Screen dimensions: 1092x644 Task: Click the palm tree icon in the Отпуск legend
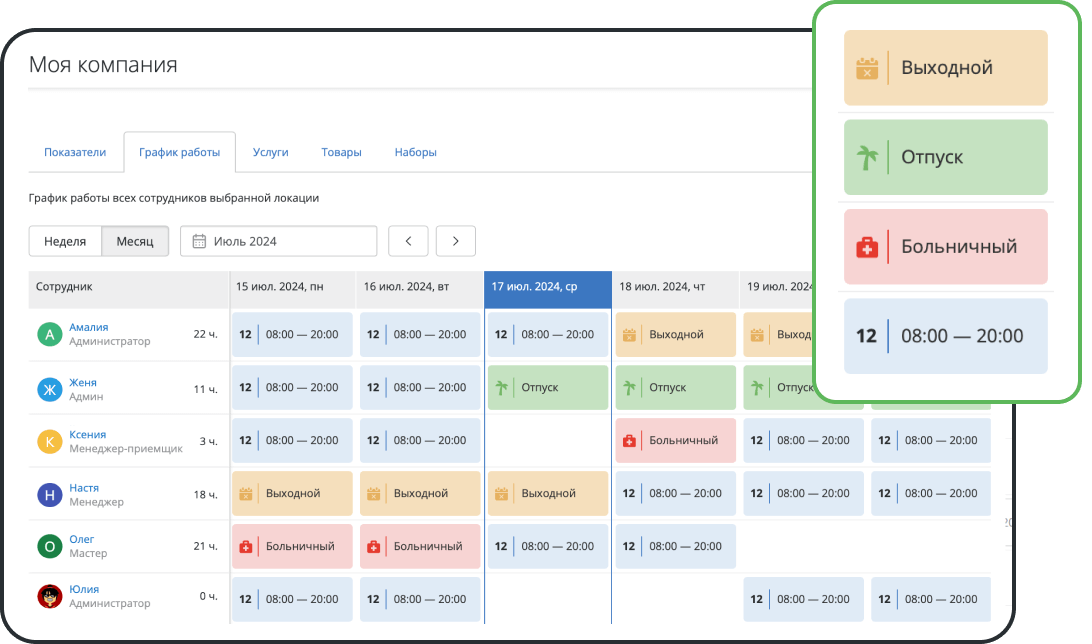point(866,158)
